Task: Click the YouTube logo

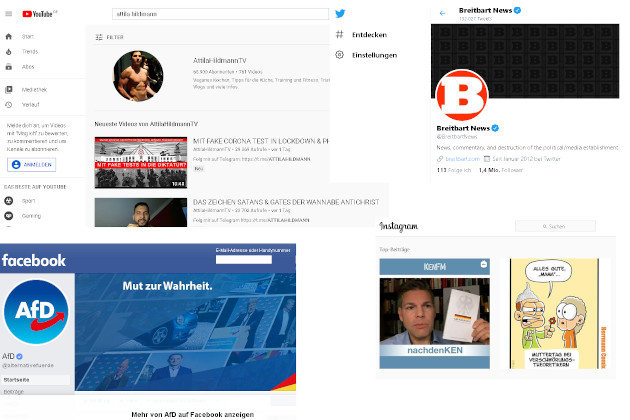Action: [x=39, y=14]
